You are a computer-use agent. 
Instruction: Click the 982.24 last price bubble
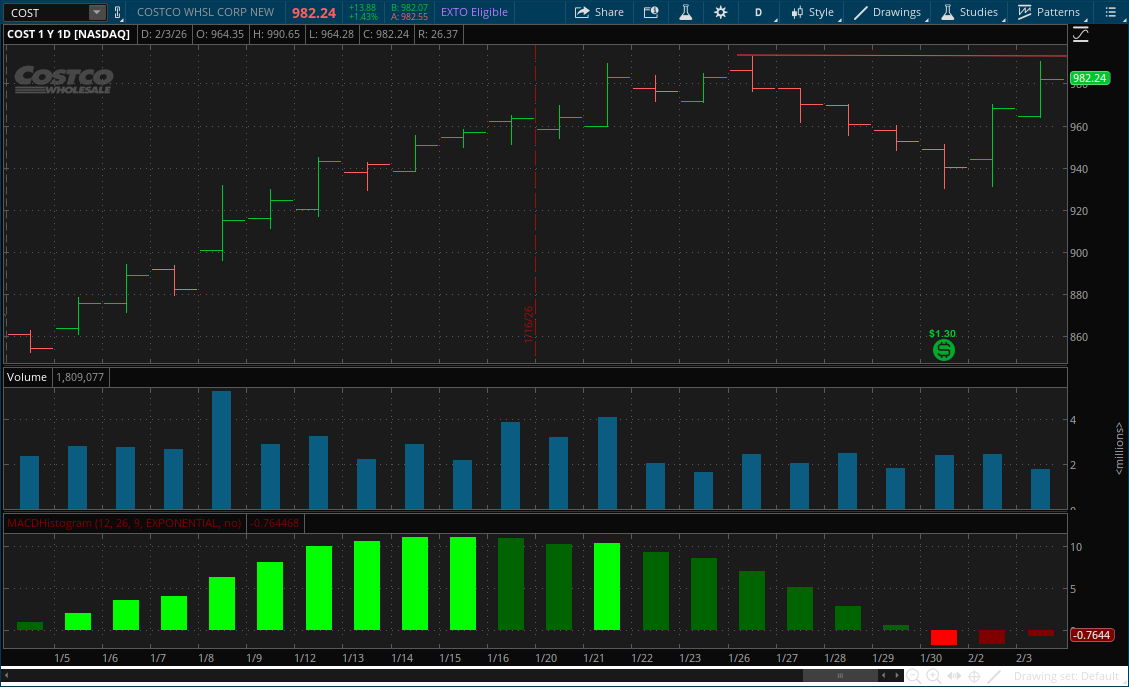click(x=1089, y=78)
